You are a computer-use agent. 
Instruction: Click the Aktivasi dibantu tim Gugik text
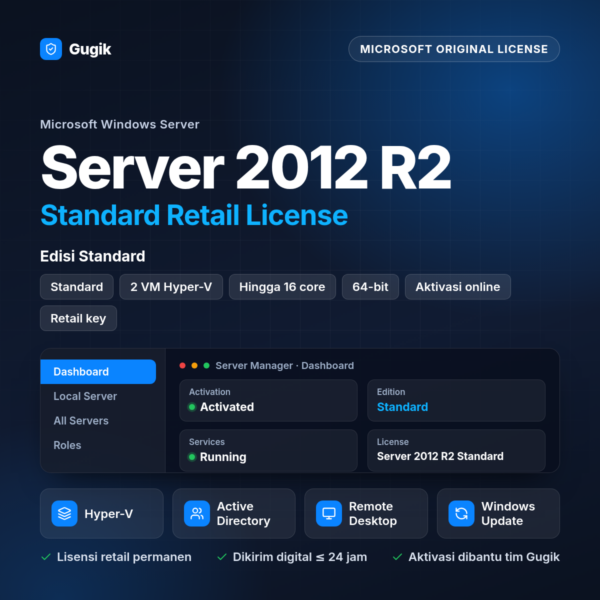pos(484,557)
